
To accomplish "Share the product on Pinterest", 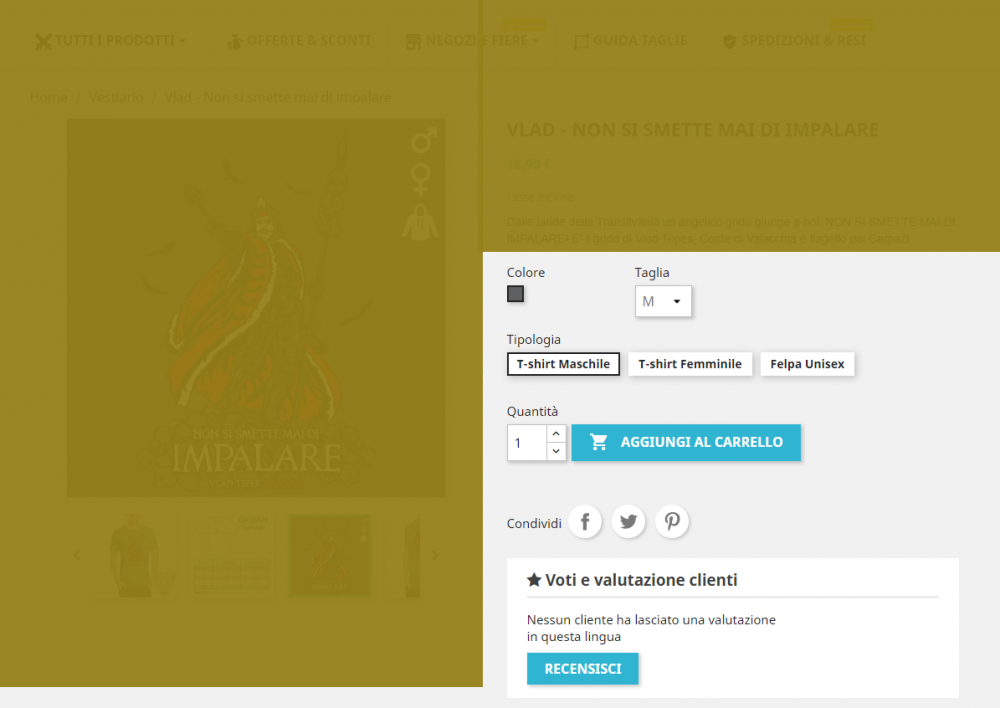I will (x=671, y=521).
